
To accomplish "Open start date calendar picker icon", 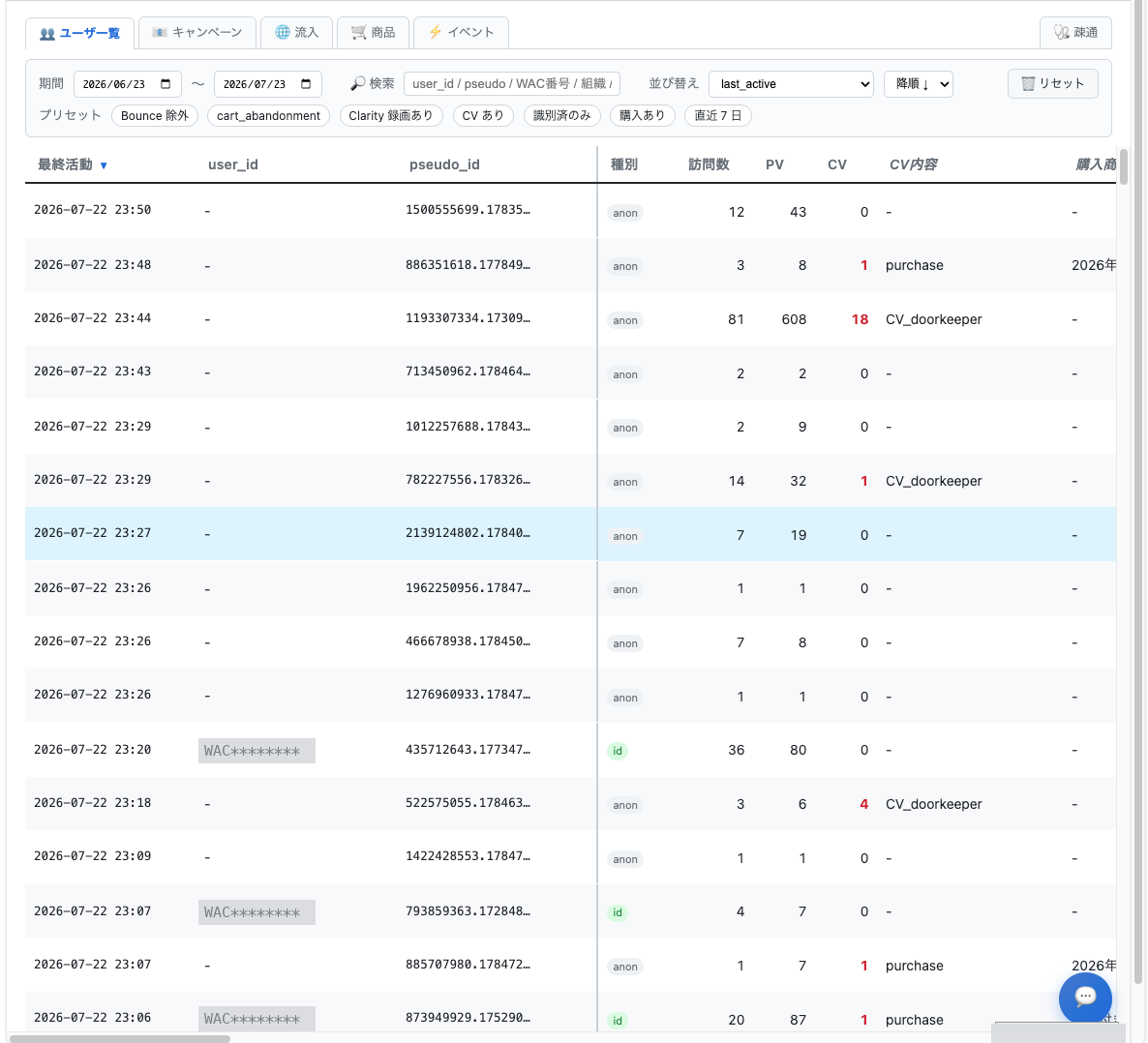I will (166, 83).
